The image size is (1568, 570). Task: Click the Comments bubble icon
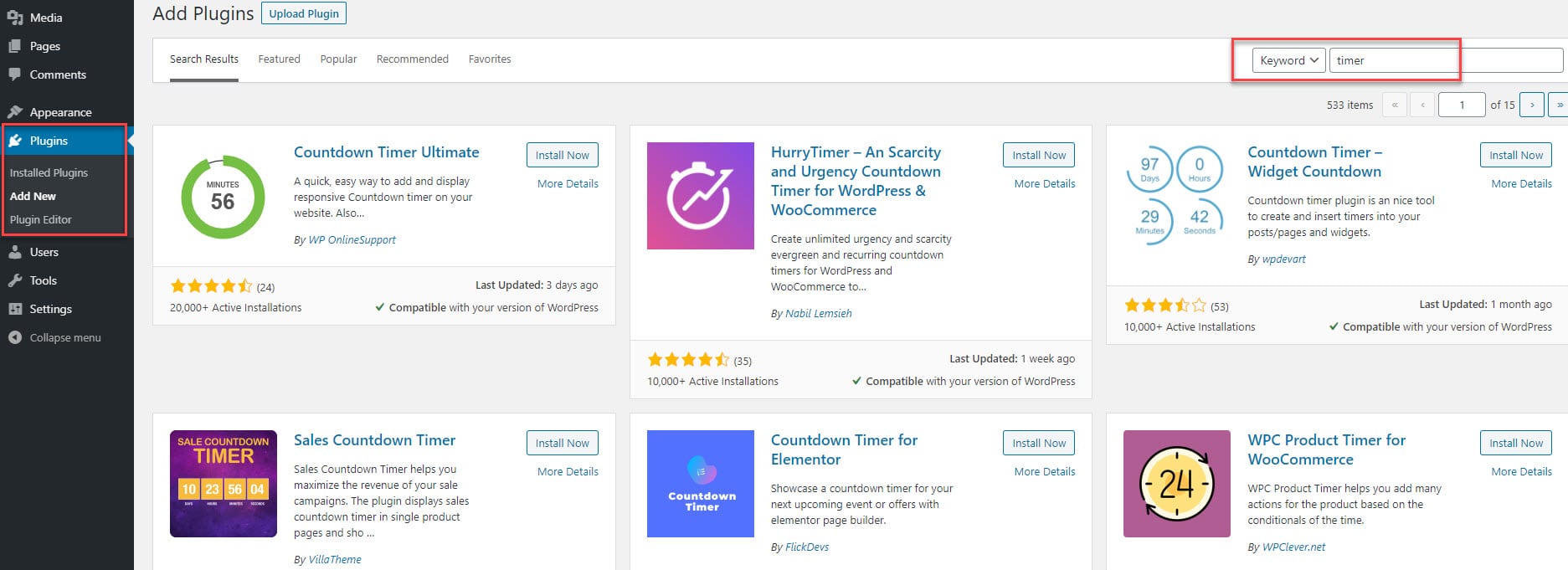click(x=14, y=74)
